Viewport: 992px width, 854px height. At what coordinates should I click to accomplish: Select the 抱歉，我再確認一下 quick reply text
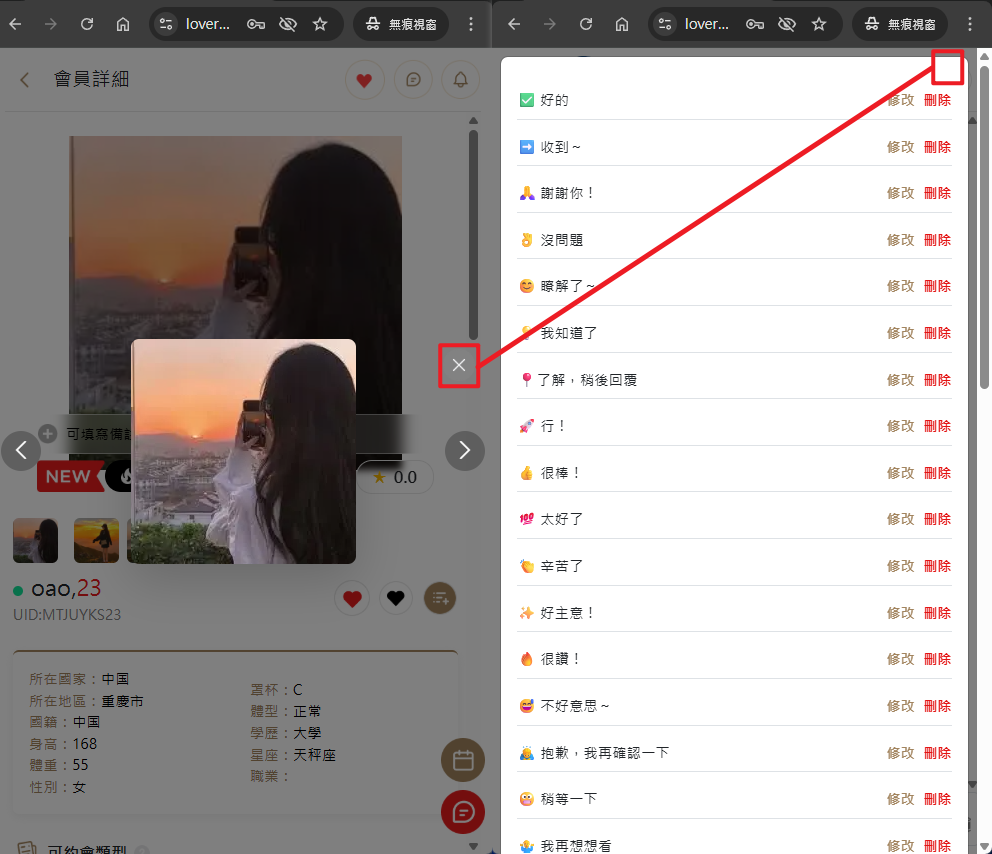[x=604, y=753]
